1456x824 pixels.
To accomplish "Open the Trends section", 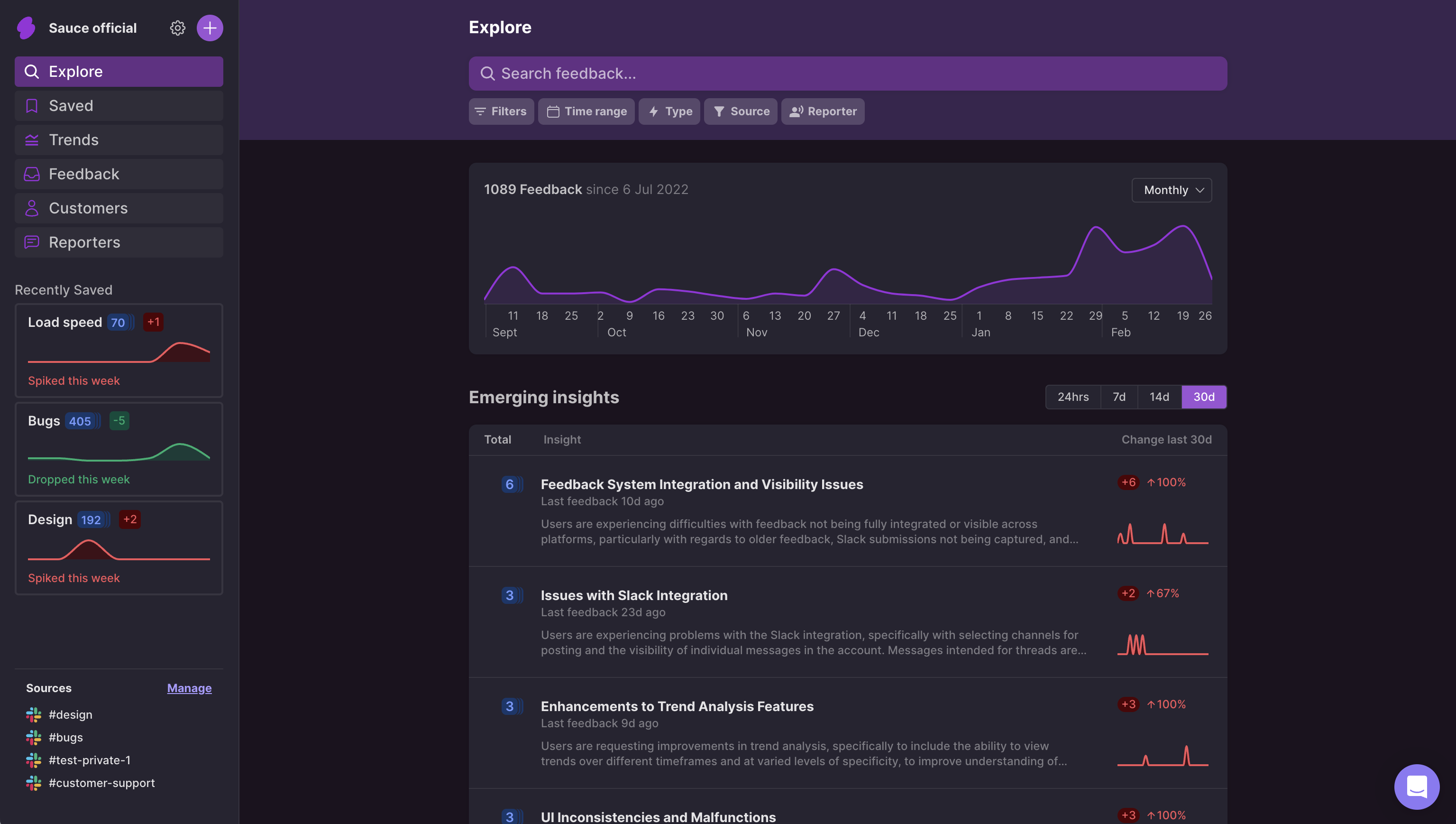I will (x=119, y=140).
